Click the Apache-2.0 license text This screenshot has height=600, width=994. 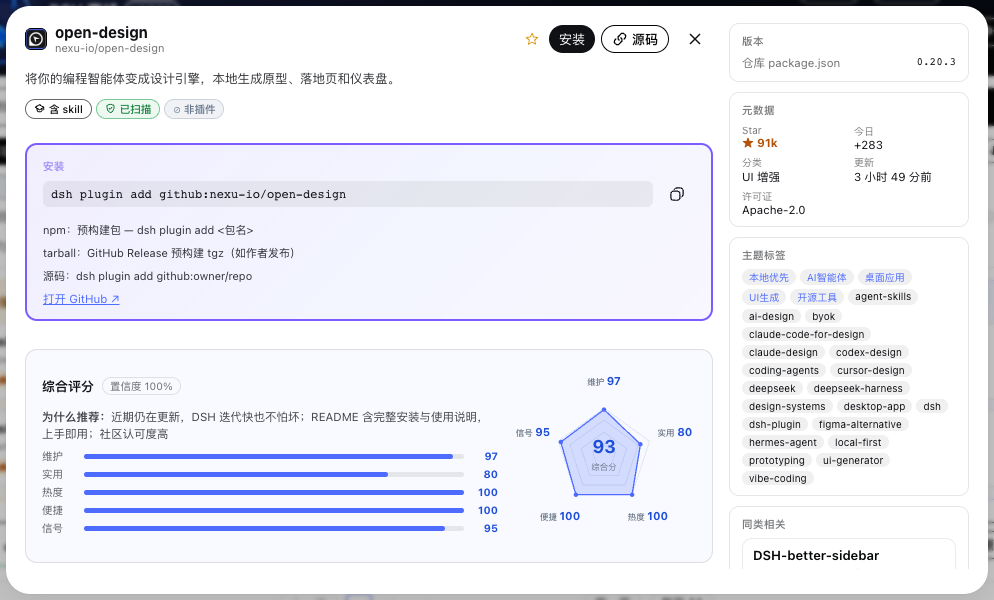773,210
